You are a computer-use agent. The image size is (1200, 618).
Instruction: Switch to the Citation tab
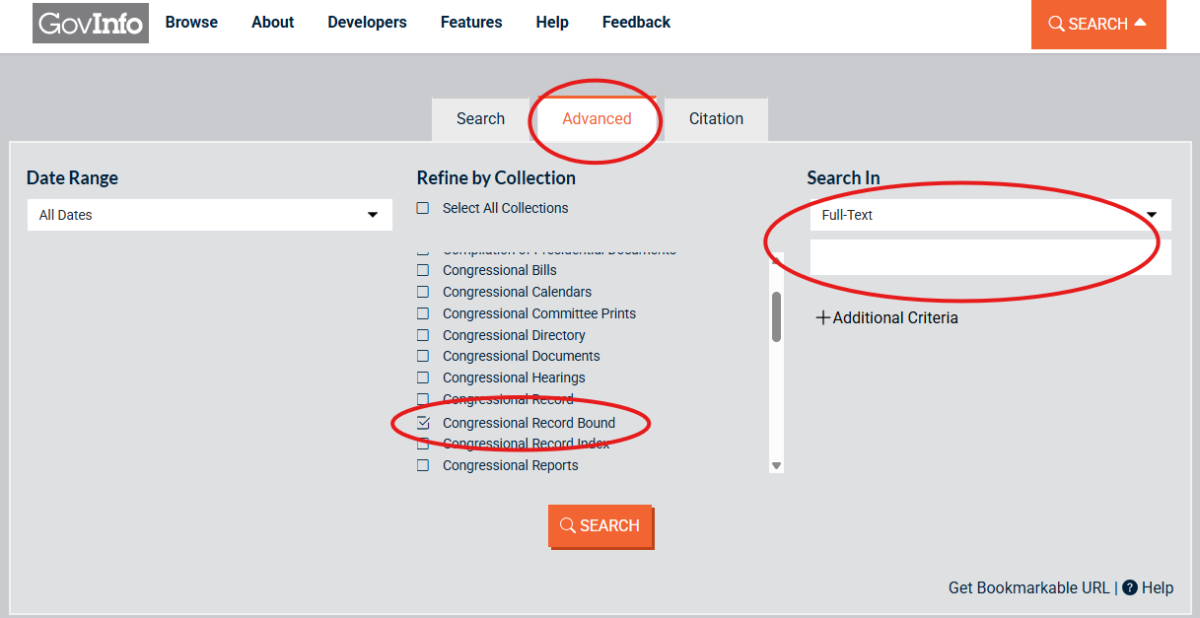716,119
